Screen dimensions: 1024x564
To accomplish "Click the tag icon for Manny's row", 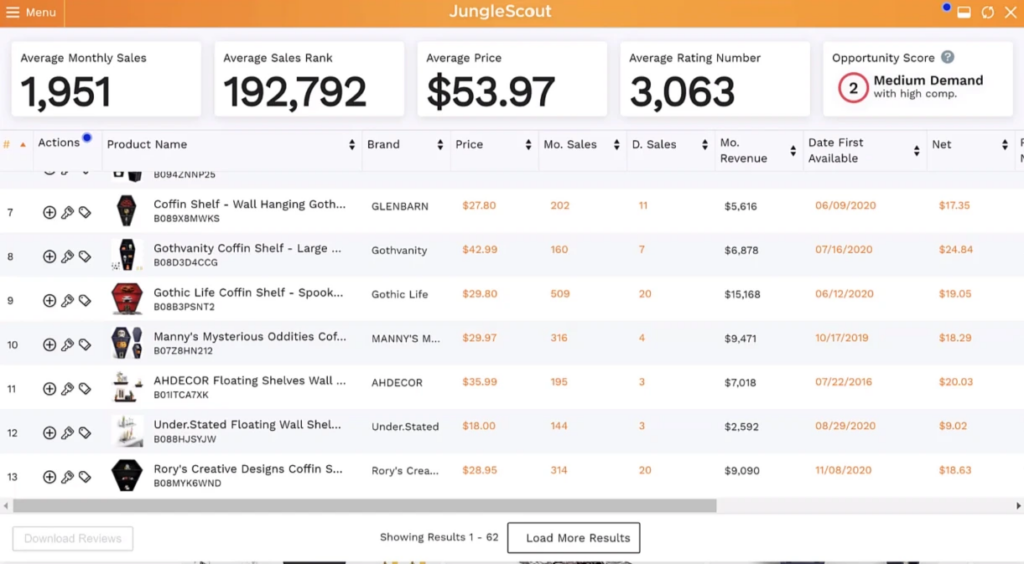I will (85, 345).
